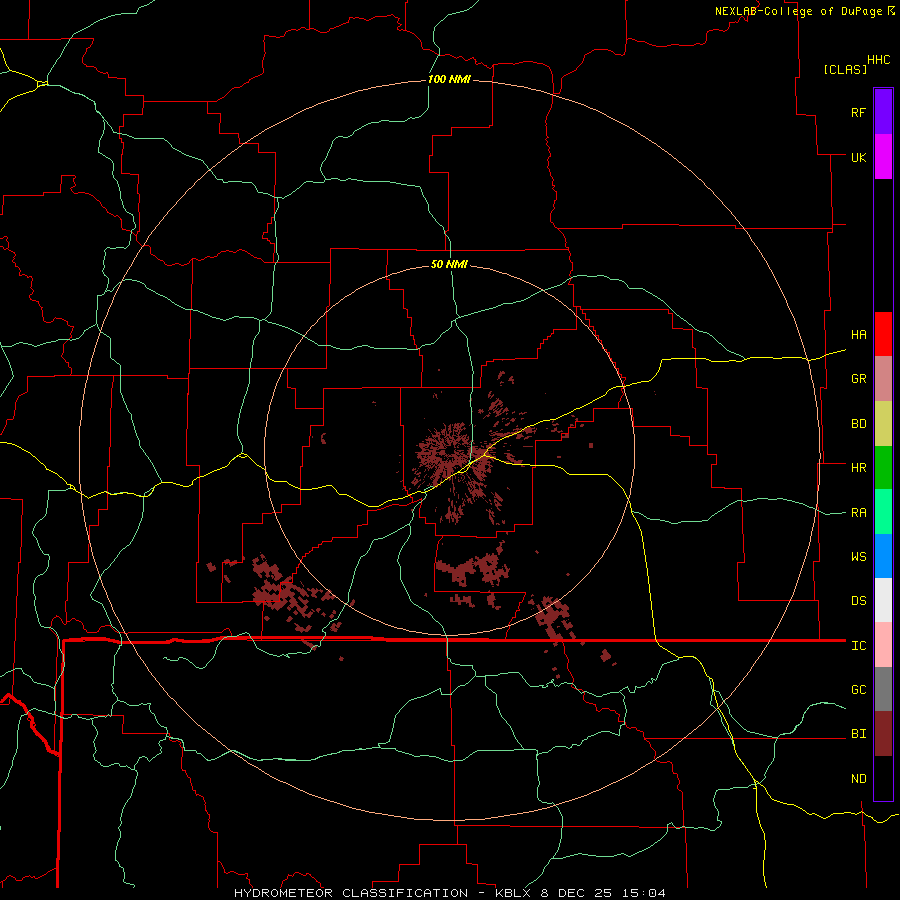This screenshot has width=900, height=900.
Task: Select the HR green legend swatch
Action: click(x=883, y=468)
